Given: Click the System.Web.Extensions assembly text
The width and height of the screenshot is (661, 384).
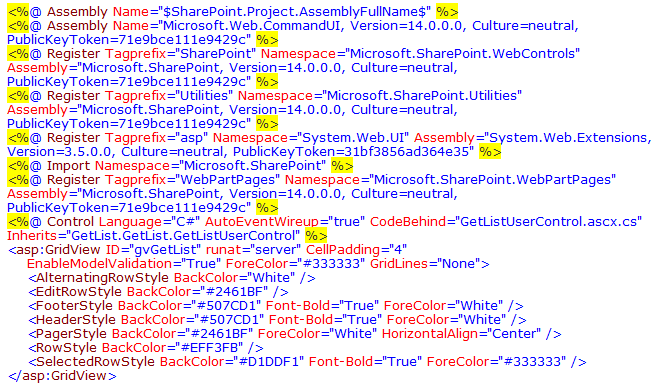Looking at the screenshot, I should point(566,138).
